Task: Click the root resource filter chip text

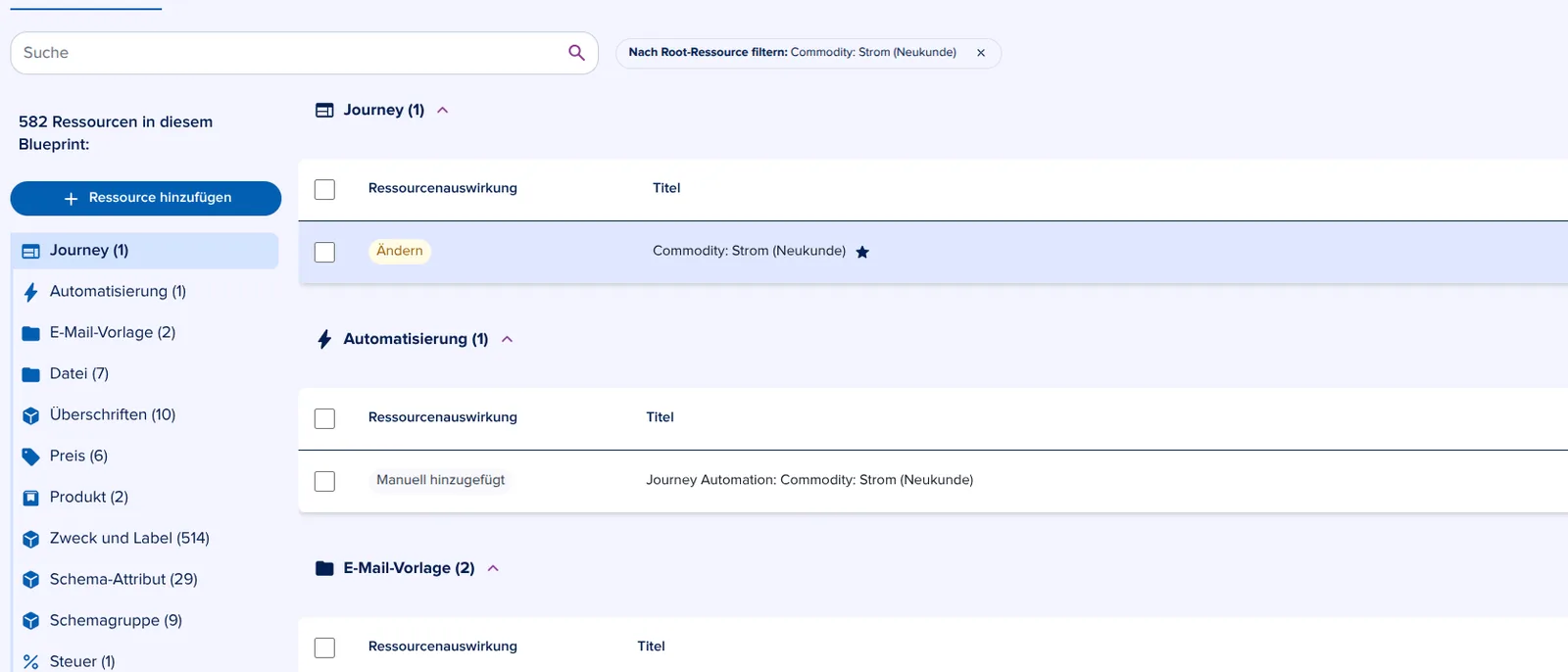Action: [x=792, y=53]
